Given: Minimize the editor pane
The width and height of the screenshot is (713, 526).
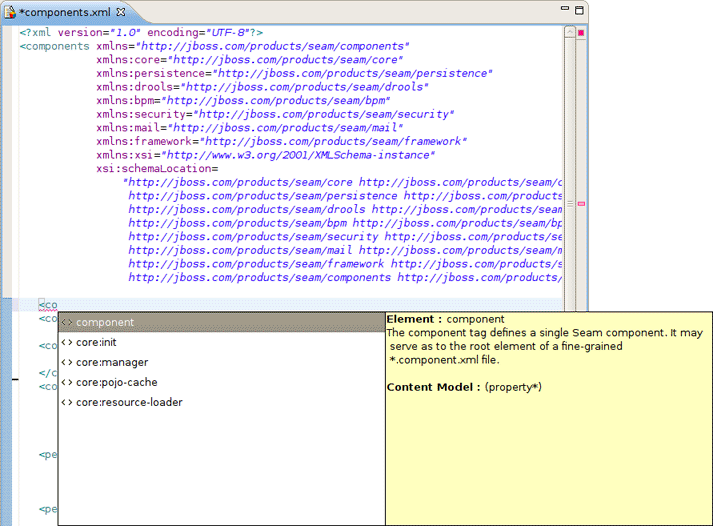Looking at the screenshot, I should (561, 10).
